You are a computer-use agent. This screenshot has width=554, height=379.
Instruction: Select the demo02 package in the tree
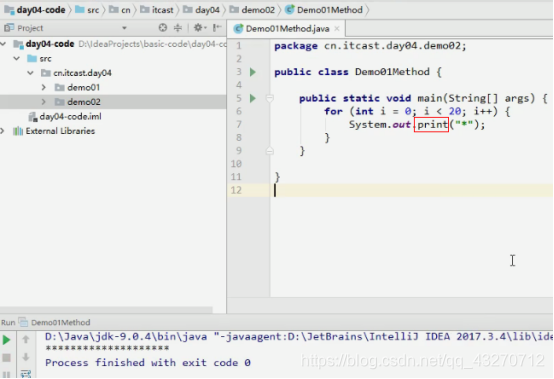pos(84,102)
